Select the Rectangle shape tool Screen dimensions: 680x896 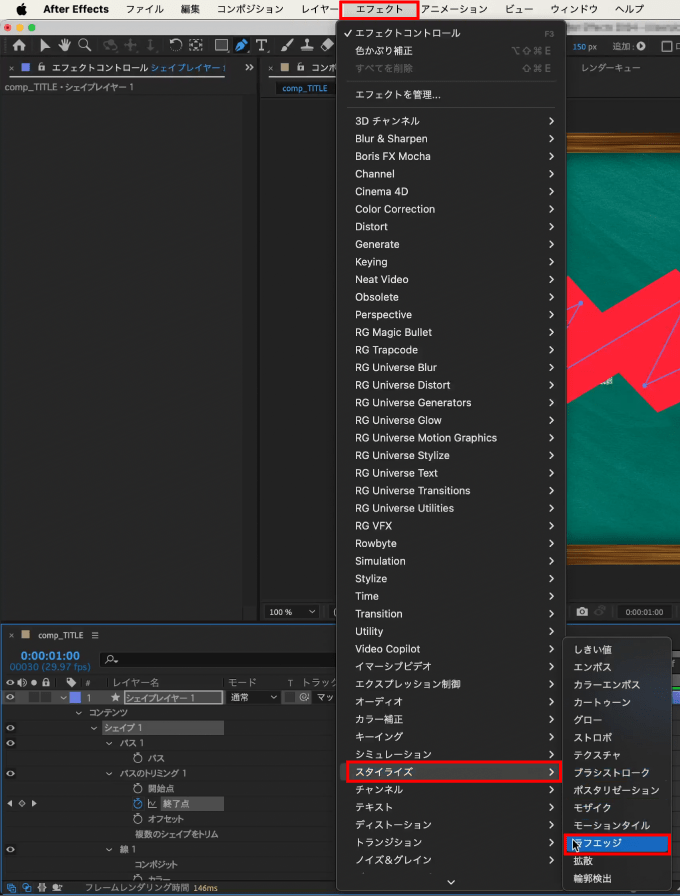221,46
